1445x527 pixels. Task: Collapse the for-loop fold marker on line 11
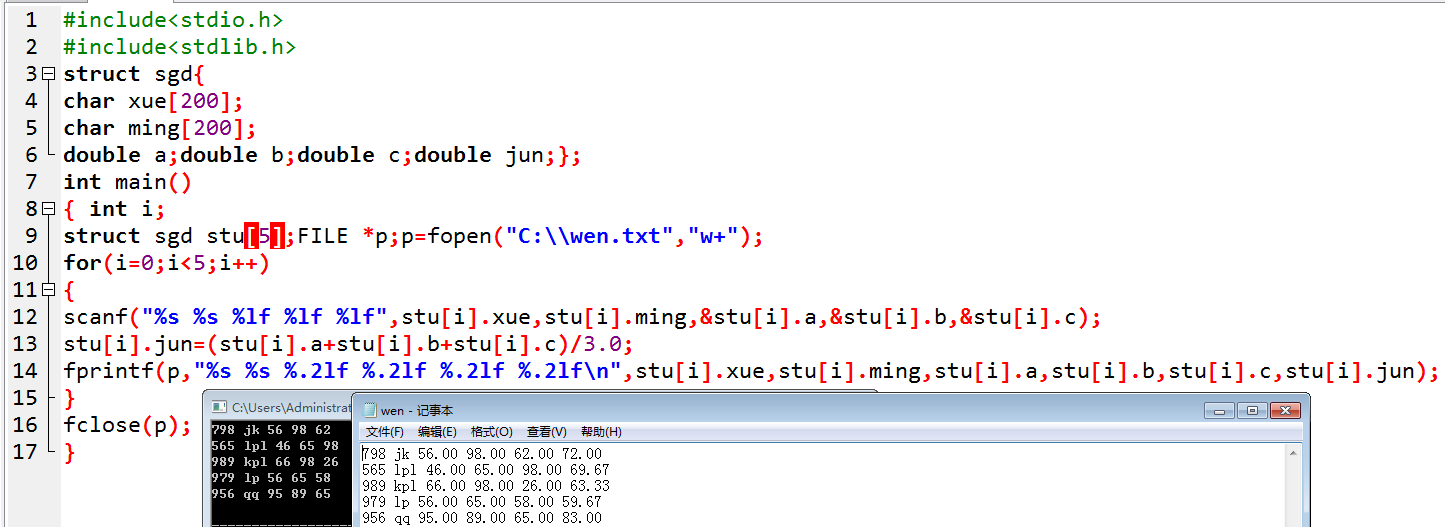(49, 290)
